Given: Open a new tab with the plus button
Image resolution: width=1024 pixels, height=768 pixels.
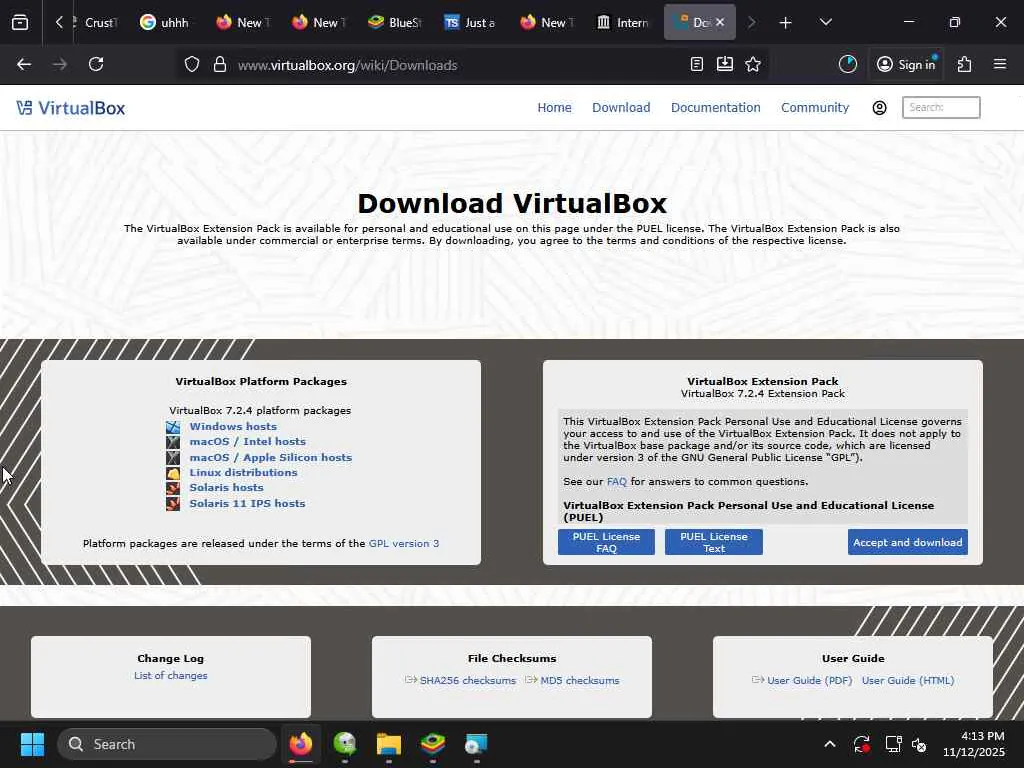Looking at the screenshot, I should tap(786, 23).
